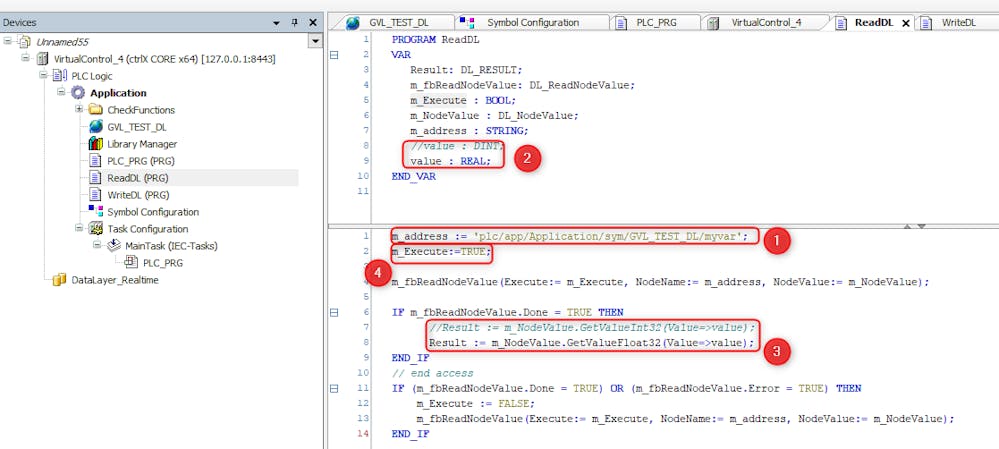Viewport: 999px width, 449px height.
Task: Click the GVL_TEST_DL globe icon in device tree
Action: [96, 127]
